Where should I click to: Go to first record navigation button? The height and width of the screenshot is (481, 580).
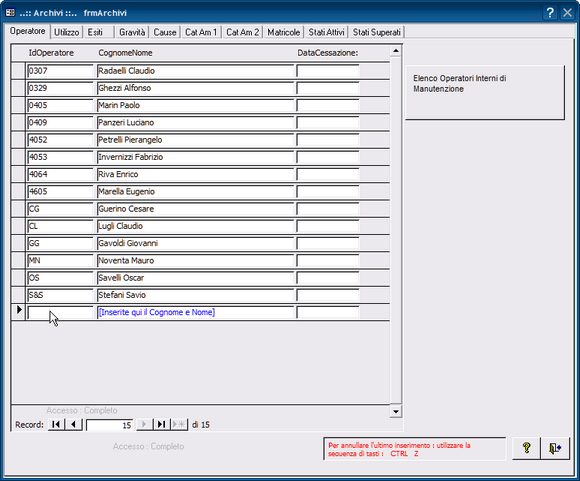(56, 424)
